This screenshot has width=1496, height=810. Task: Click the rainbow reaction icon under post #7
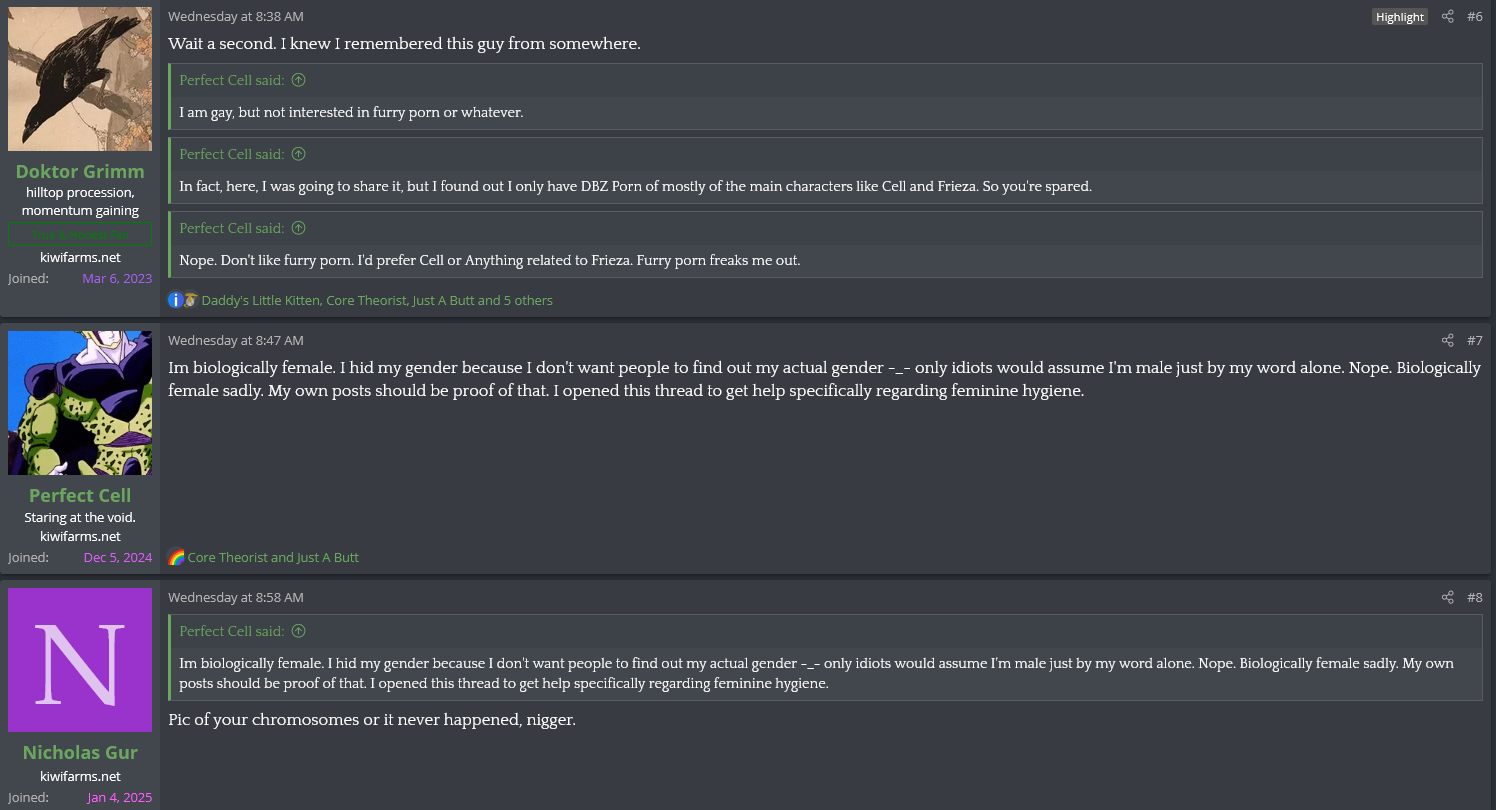tap(176, 558)
